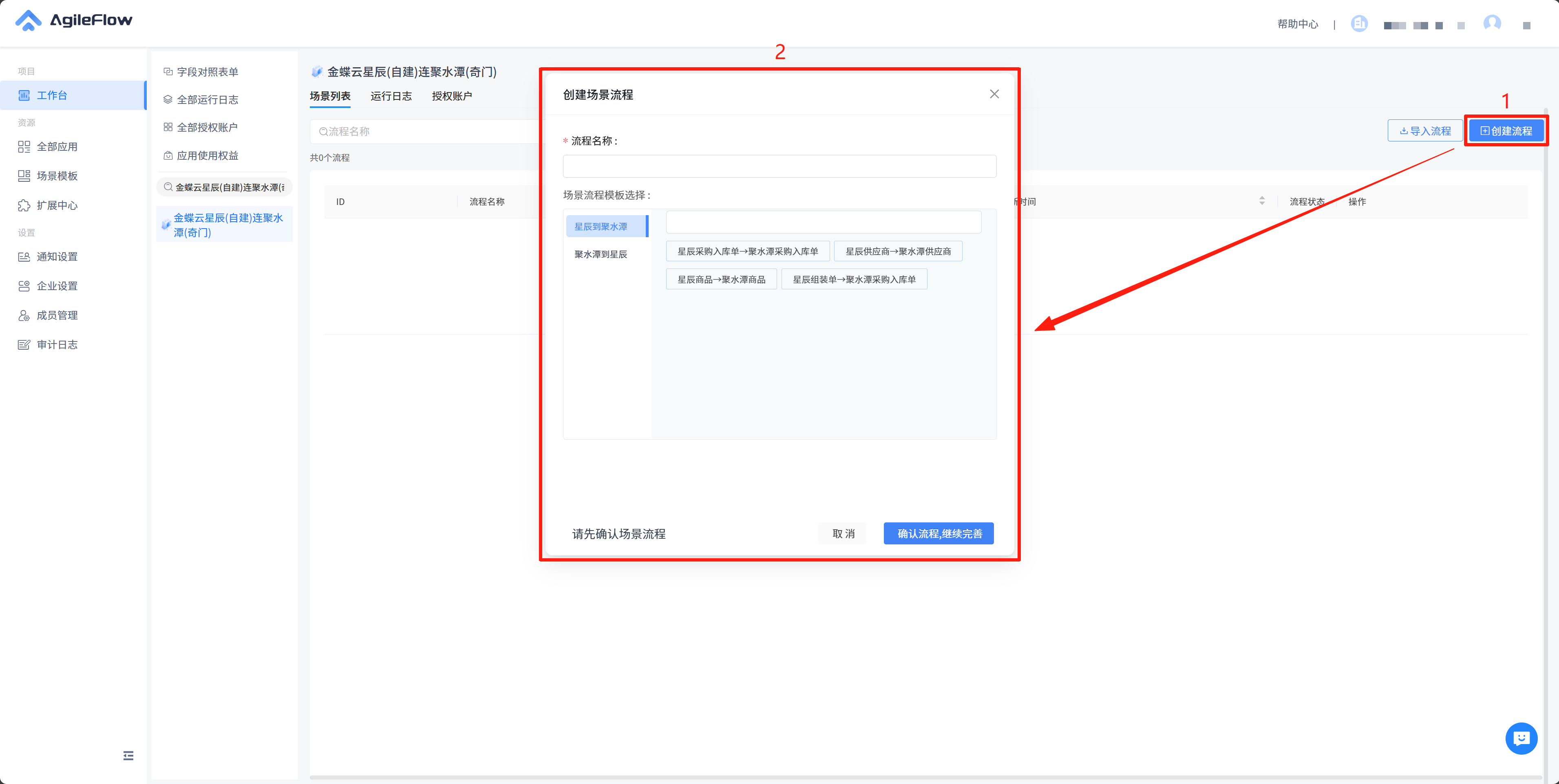Click the 取消 button in dialog
This screenshot has width=1559, height=784.
[843, 533]
